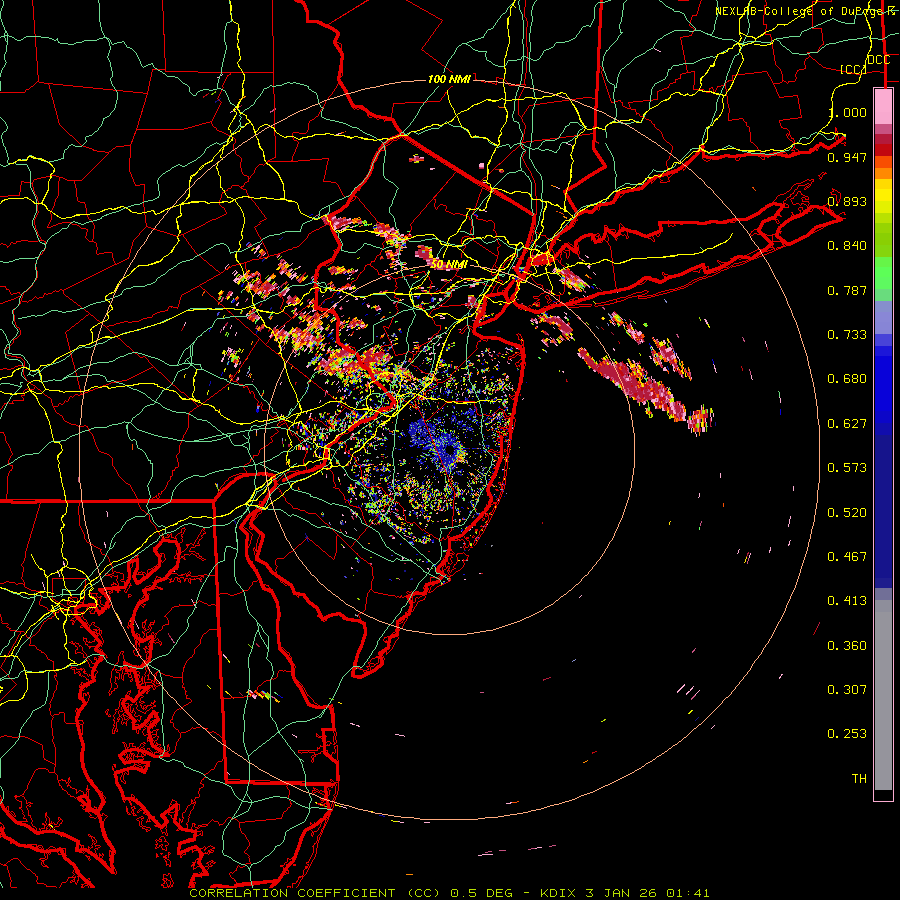
Task: Pick the pink top segment of the color bar
Action: 883,107
